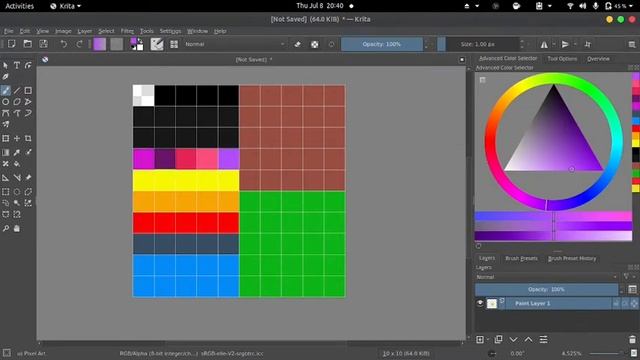Switch to the Brush Presets tab
The image size is (640, 360).
tap(521, 258)
